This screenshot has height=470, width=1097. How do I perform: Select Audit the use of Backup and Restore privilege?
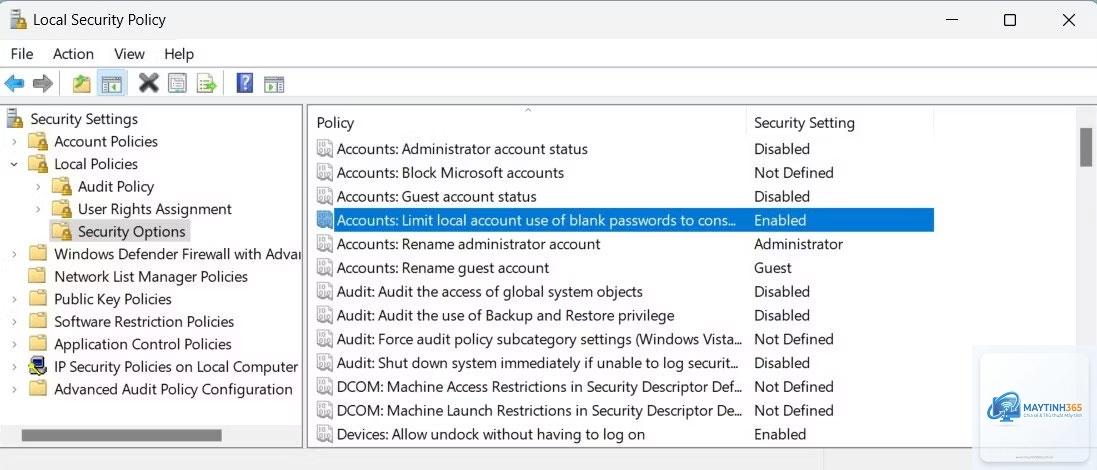pos(506,315)
